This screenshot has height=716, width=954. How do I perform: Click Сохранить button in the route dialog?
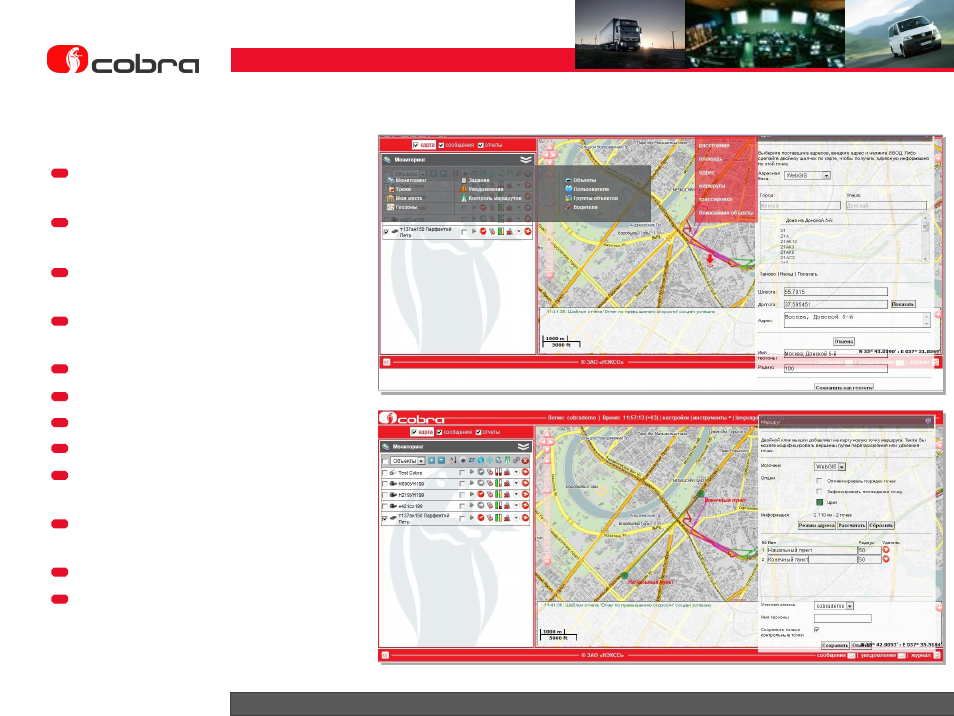click(835, 645)
